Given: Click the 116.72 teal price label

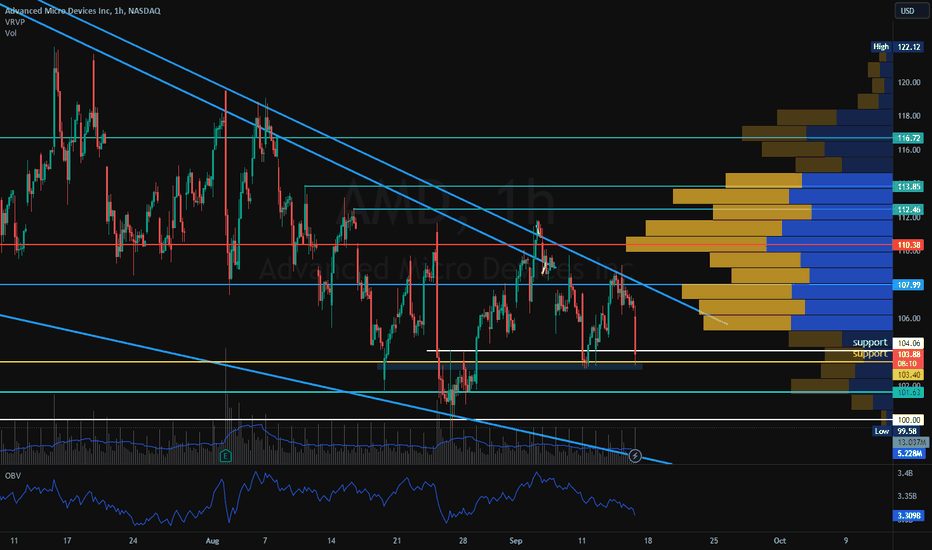Looking at the screenshot, I should [909, 138].
